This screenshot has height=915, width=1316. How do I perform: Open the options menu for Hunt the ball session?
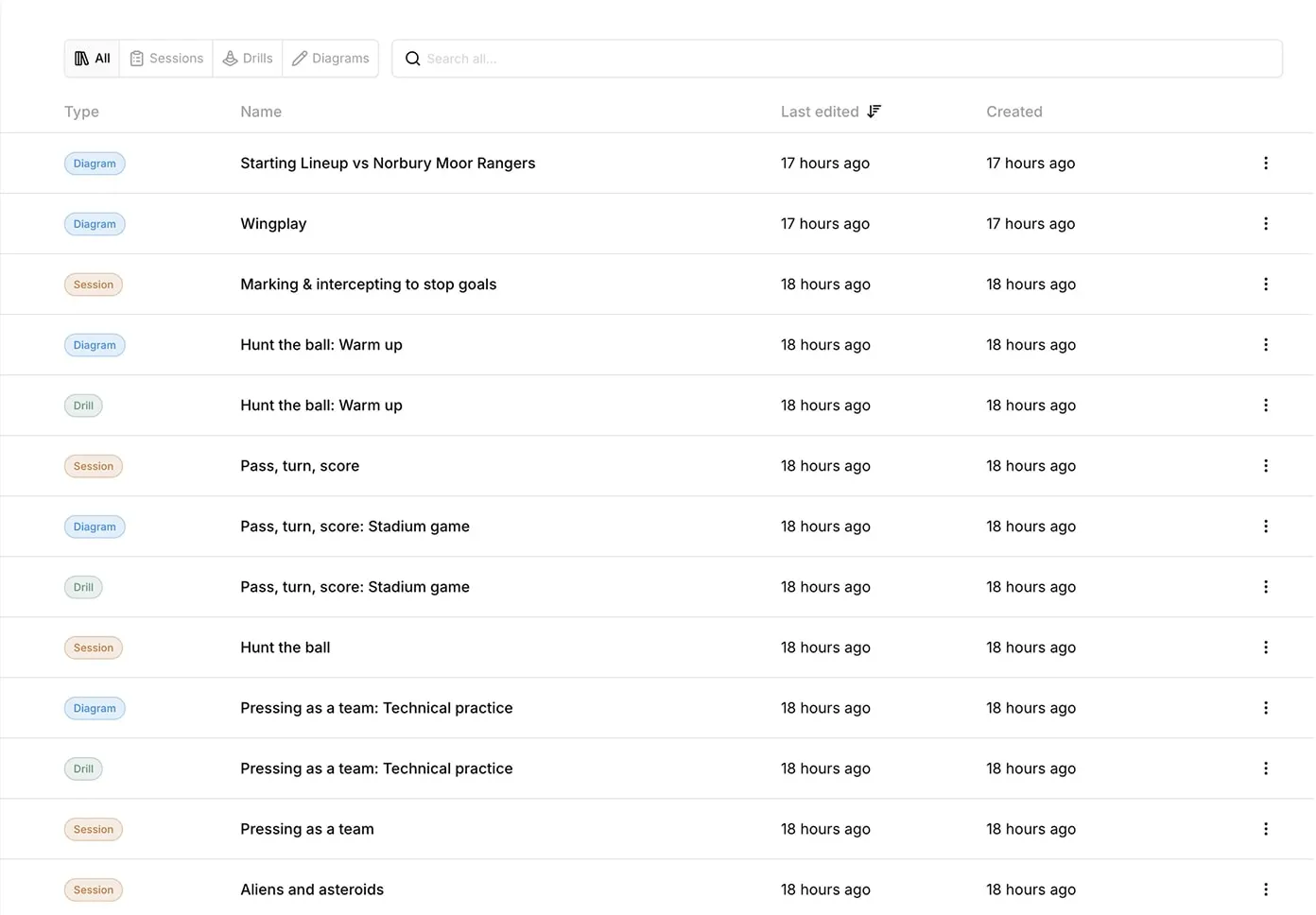click(1265, 647)
